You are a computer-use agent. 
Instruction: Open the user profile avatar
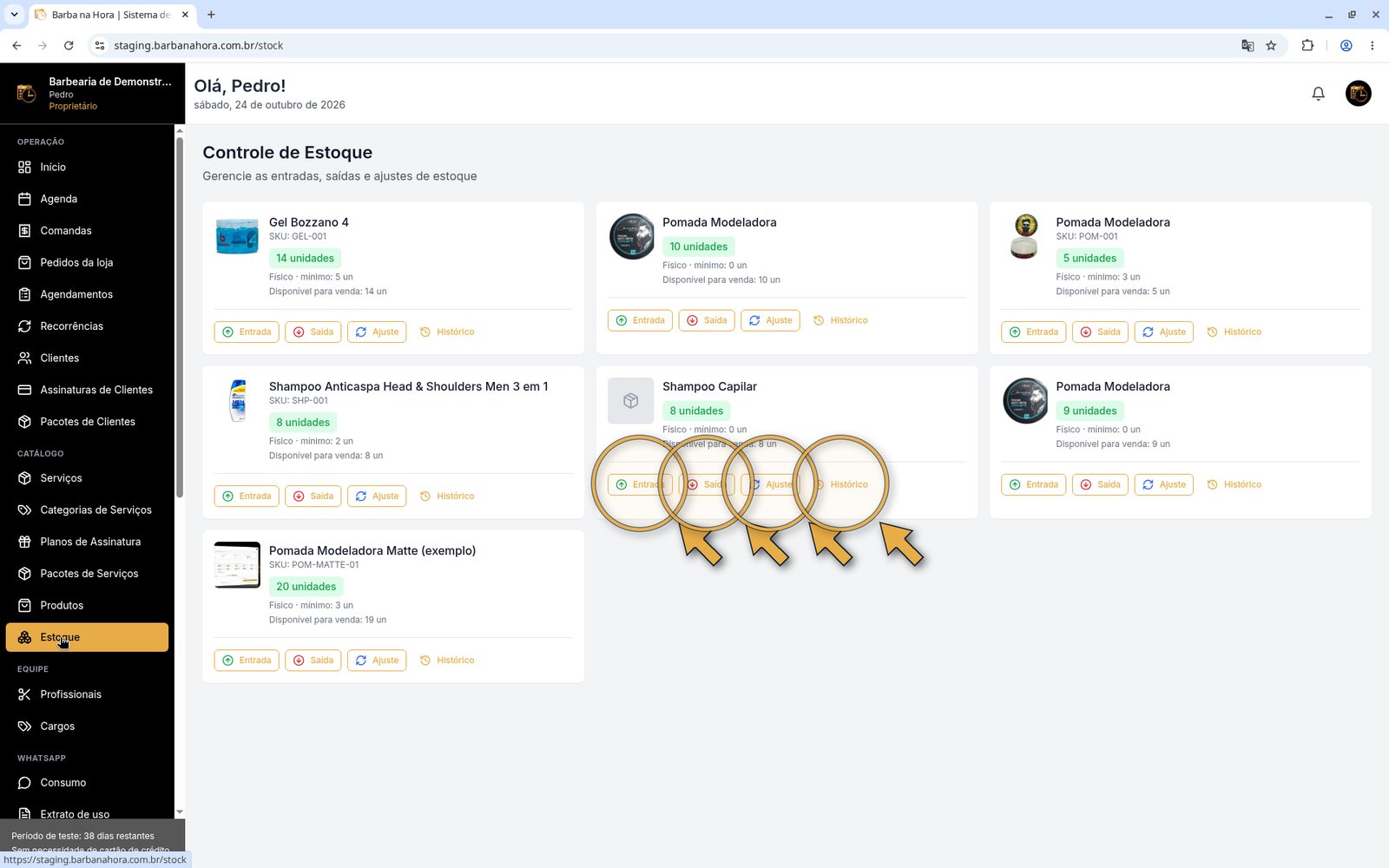point(1358,93)
